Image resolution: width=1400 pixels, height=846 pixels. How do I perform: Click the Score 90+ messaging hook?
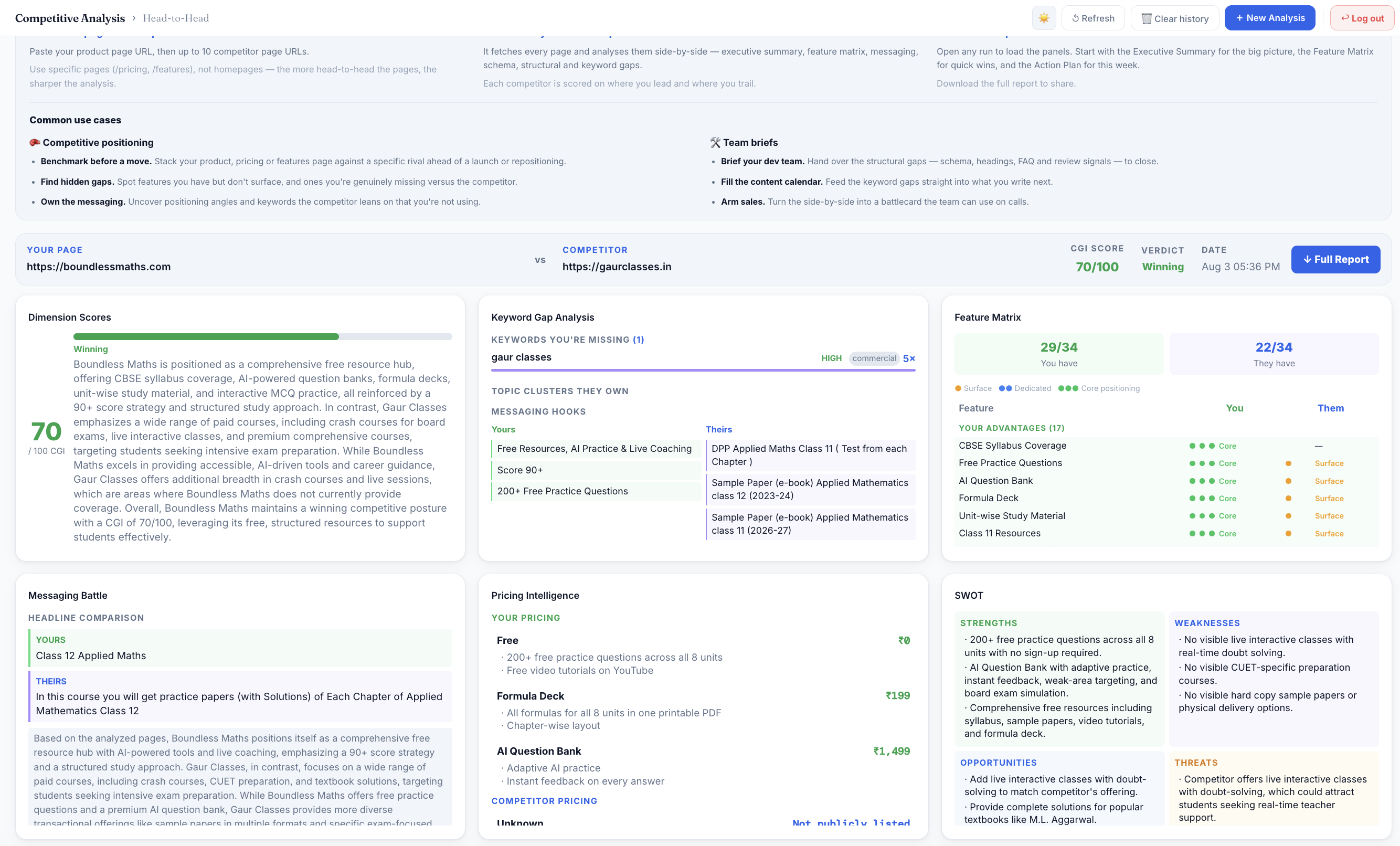click(596, 470)
